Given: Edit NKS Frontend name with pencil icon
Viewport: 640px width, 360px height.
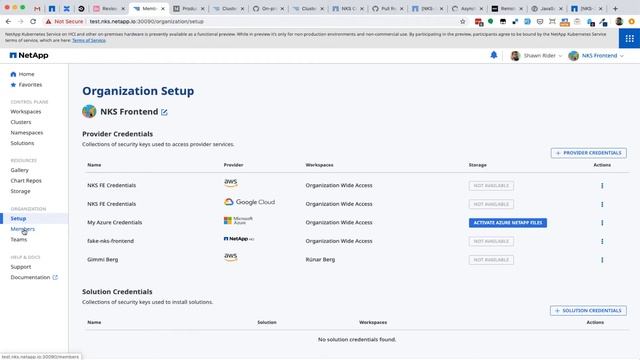Looking at the screenshot, I should (x=164, y=112).
